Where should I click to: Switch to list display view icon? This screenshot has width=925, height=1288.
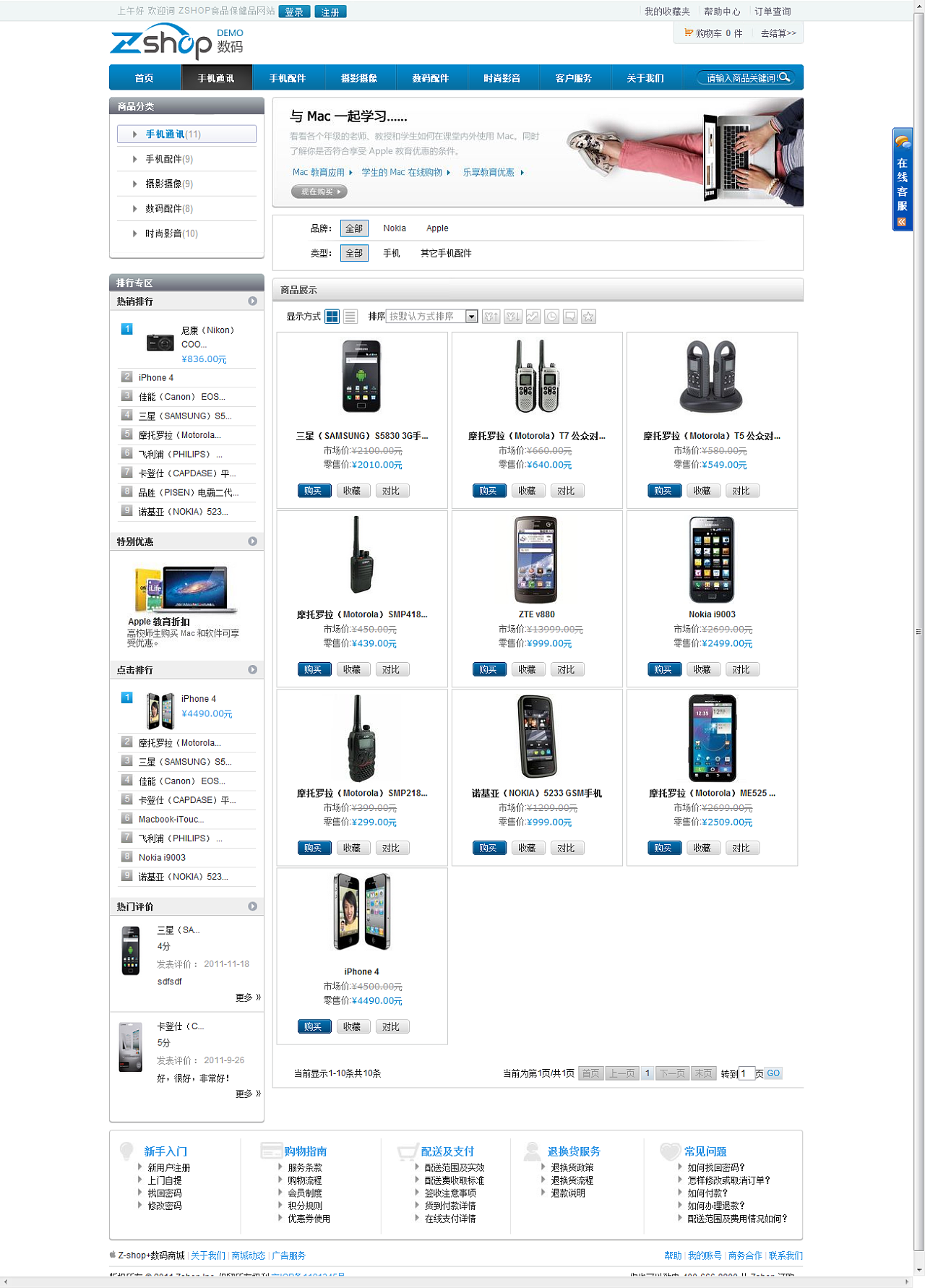(x=350, y=317)
